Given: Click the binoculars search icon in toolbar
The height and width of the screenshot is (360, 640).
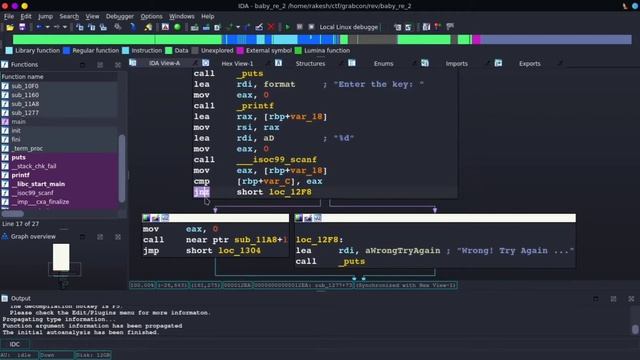Looking at the screenshot, I should [118, 27].
